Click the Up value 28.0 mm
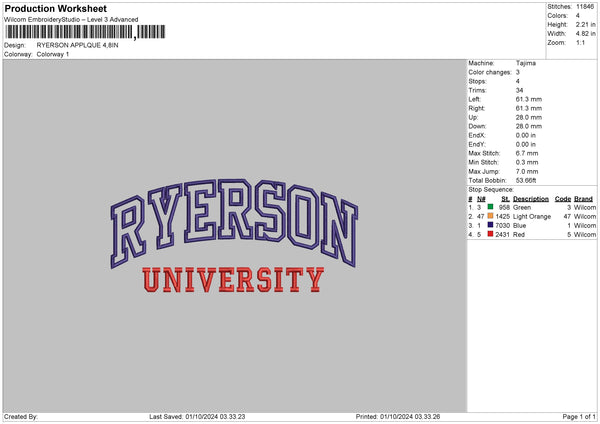 click(529, 117)
